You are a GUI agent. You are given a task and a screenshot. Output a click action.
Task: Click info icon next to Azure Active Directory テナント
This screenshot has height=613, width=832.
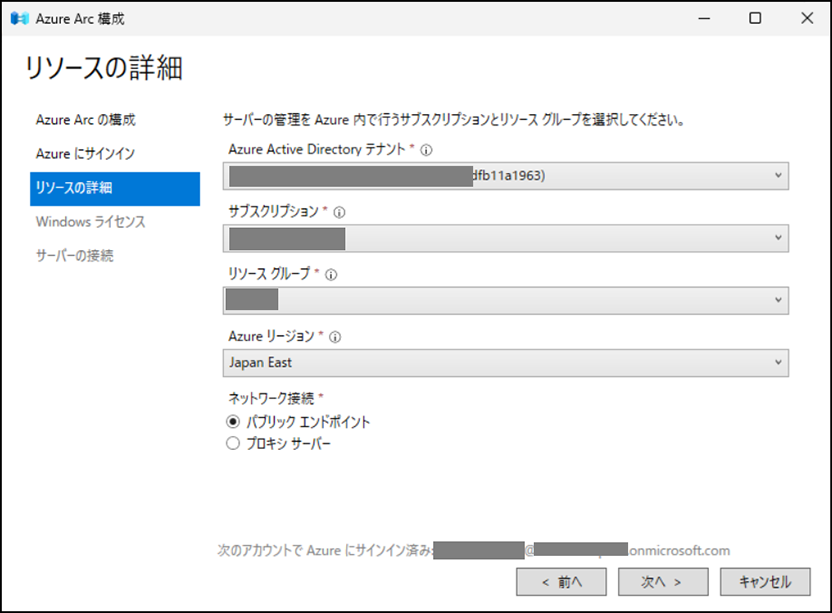[426, 150]
